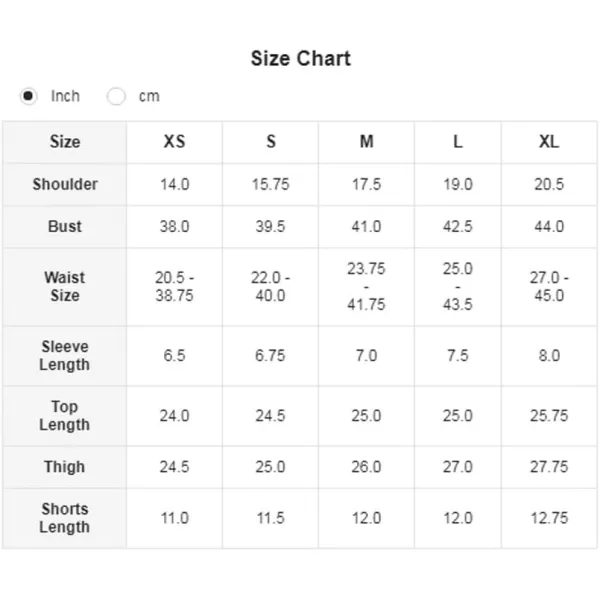This screenshot has height=600, width=600.
Task: Click the cm label text
Action: click(x=149, y=96)
